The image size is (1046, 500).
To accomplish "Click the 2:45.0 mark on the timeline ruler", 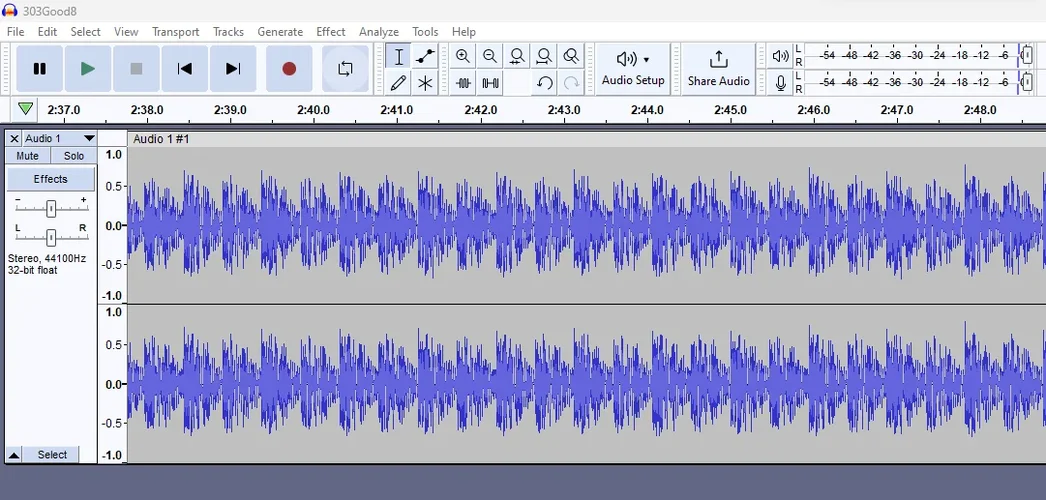I will 730,110.
